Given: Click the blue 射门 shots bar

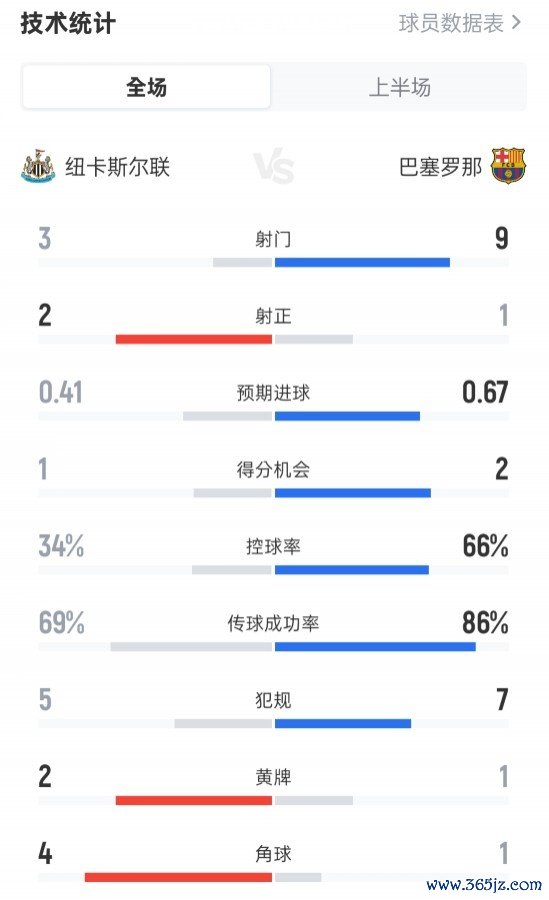Looking at the screenshot, I should [362, 262].
